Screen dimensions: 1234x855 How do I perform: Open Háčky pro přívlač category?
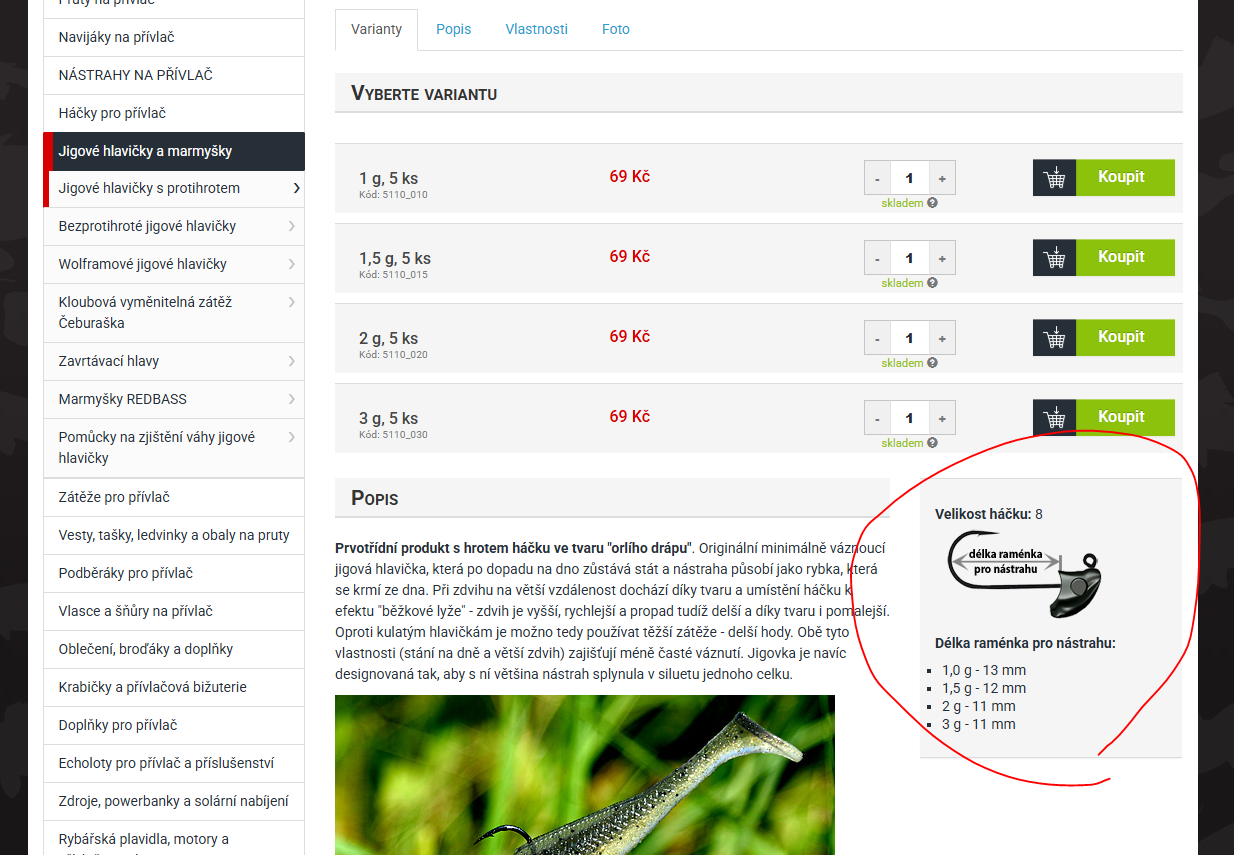click(x=174, y=113)
